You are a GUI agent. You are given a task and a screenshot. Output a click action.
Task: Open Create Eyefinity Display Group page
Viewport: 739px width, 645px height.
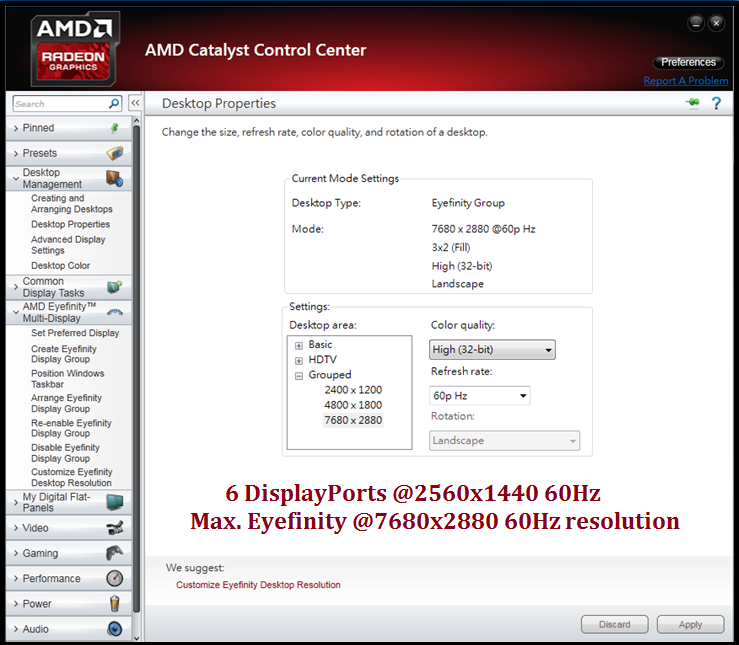click(x=64, y=354)
